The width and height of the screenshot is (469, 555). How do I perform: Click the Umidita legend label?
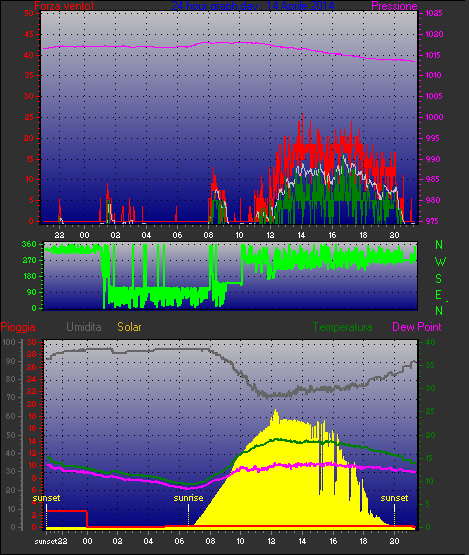coord(84,327)
